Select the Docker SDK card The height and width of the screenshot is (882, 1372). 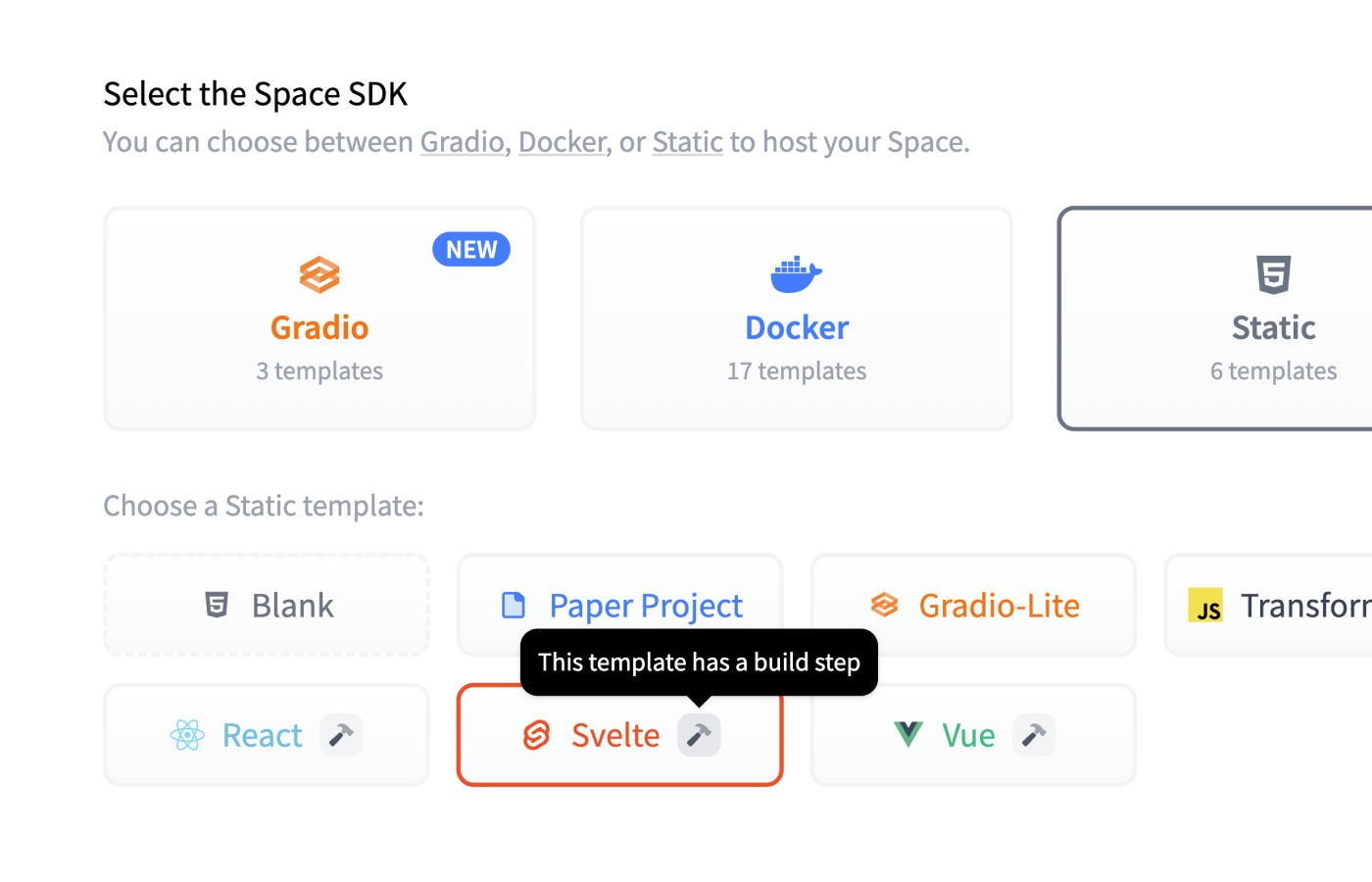pyautogui.click(x=796, y=318)
